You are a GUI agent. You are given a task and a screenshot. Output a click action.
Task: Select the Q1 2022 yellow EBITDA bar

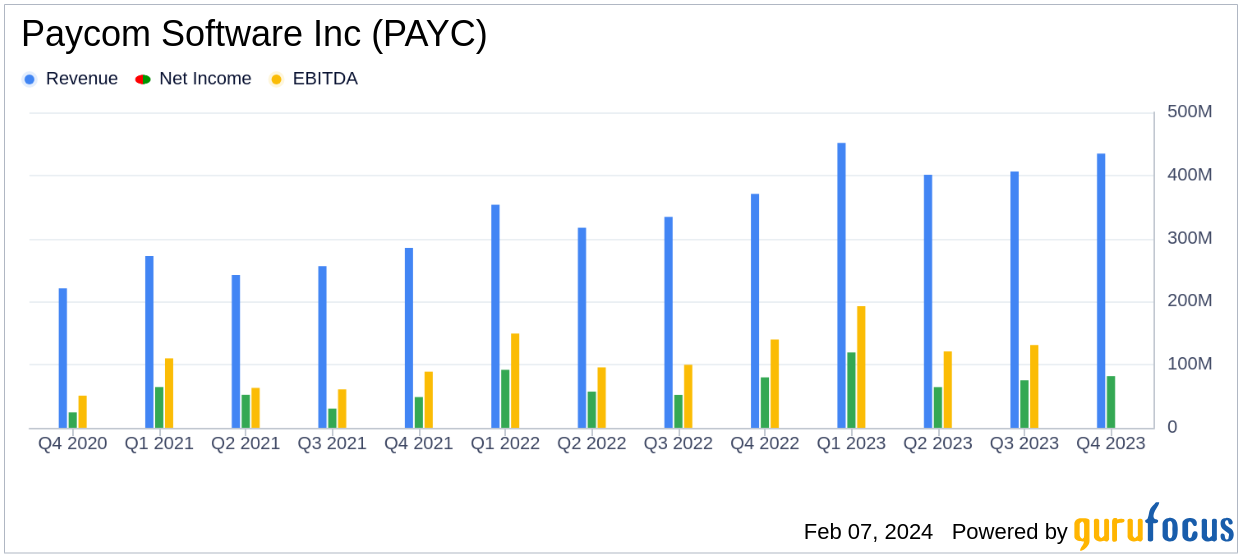[x=515, y=381]
